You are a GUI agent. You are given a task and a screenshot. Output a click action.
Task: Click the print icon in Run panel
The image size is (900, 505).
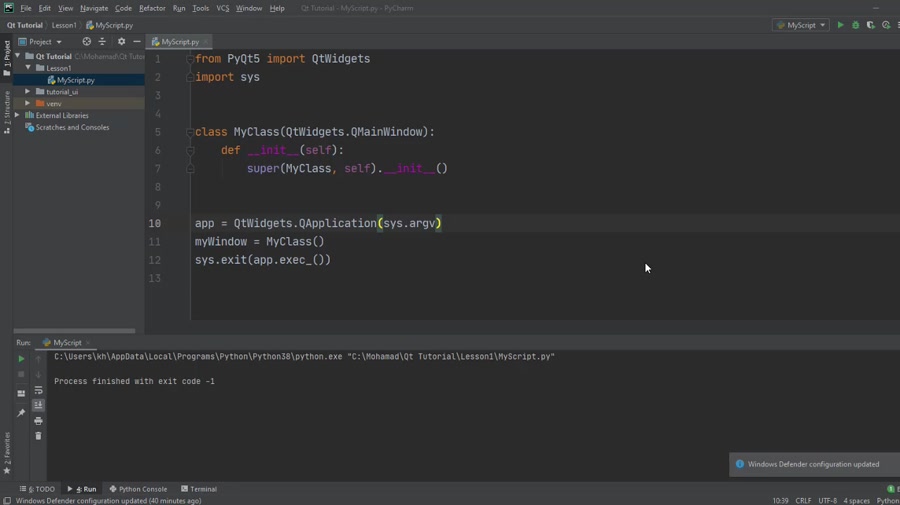[38, 421]
